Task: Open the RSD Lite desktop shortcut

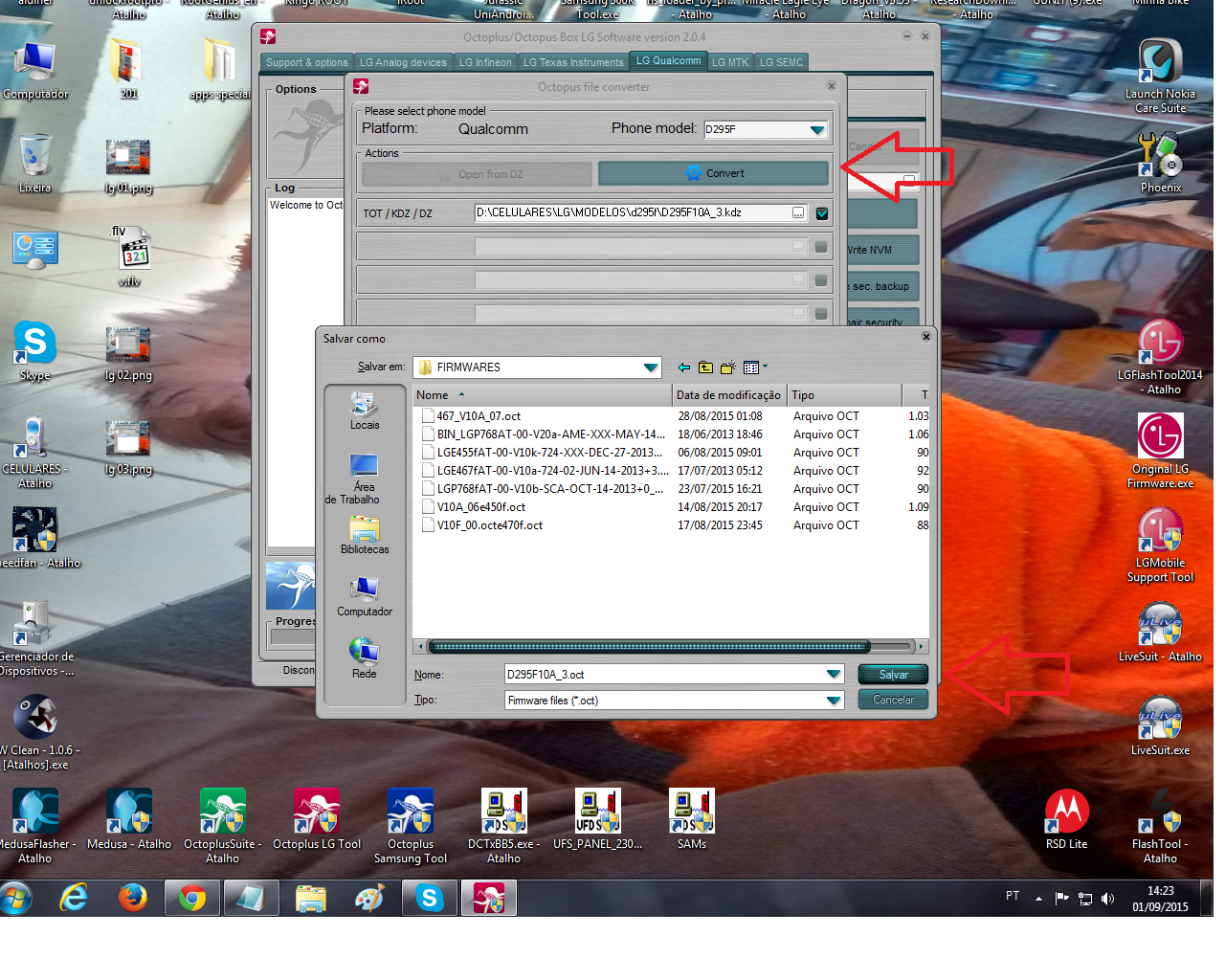Action: pyautogui.click(x=1066, y=818)
